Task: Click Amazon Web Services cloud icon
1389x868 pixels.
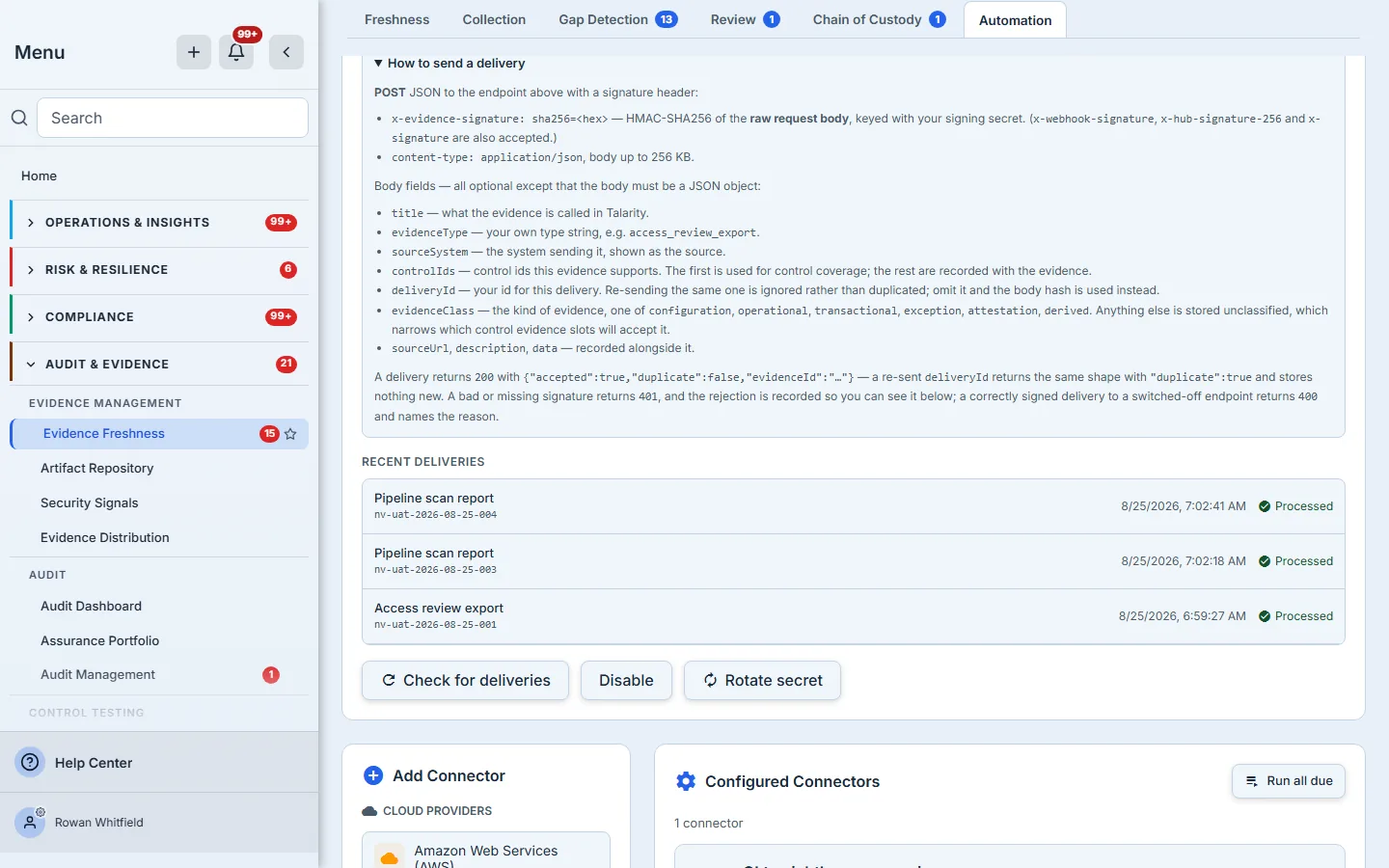Action: click(x=390, y=856)
